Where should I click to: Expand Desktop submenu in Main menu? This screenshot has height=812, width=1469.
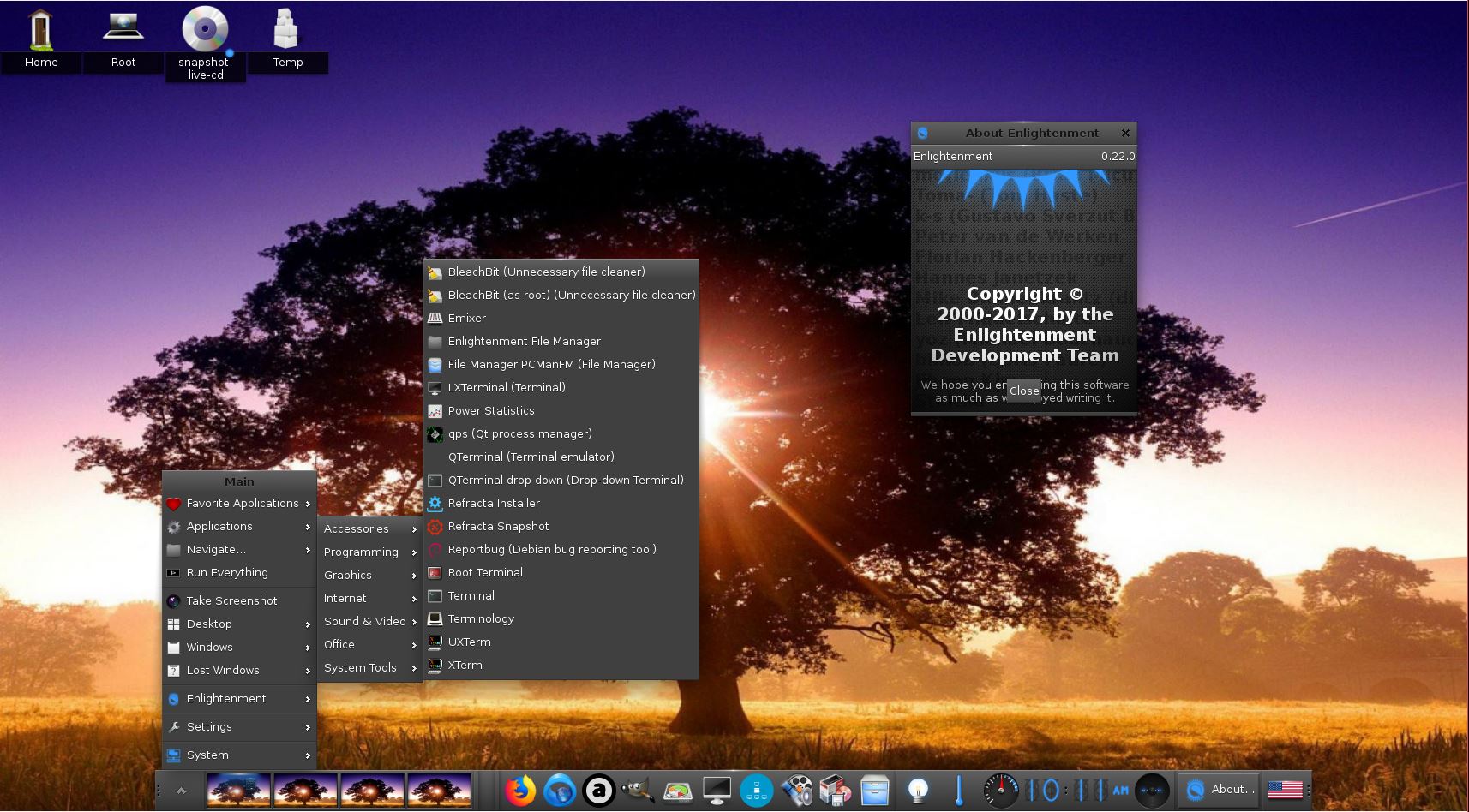(239, 624)
